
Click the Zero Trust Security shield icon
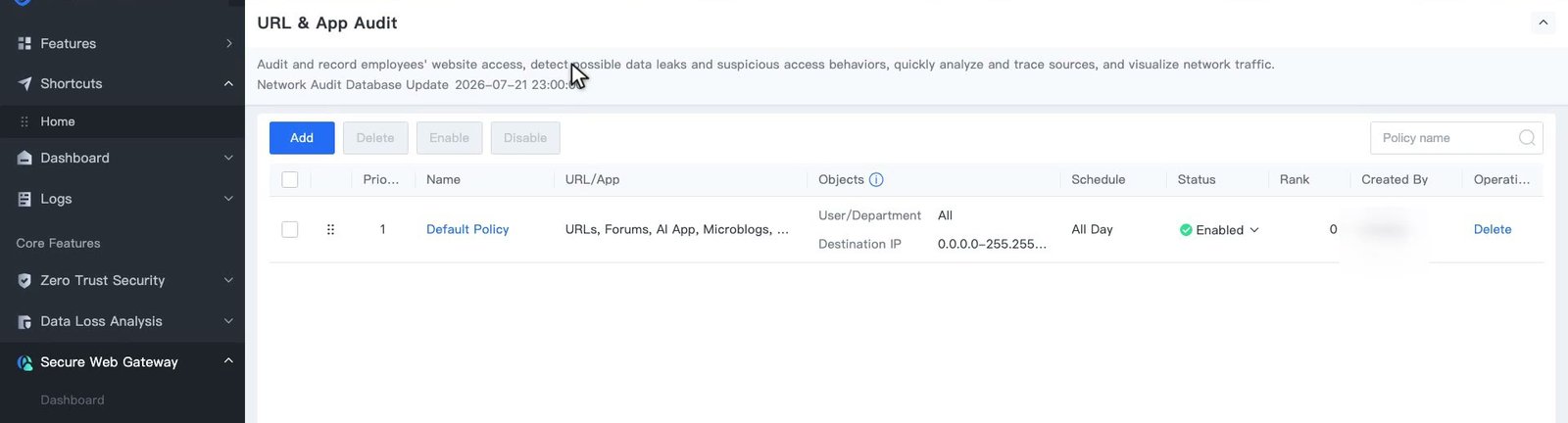click(24, 281)
